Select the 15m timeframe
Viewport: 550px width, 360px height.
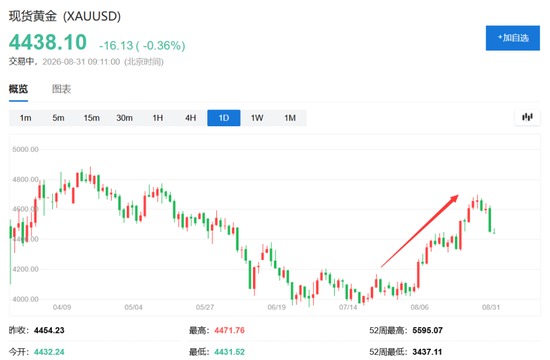coord(91,118)
